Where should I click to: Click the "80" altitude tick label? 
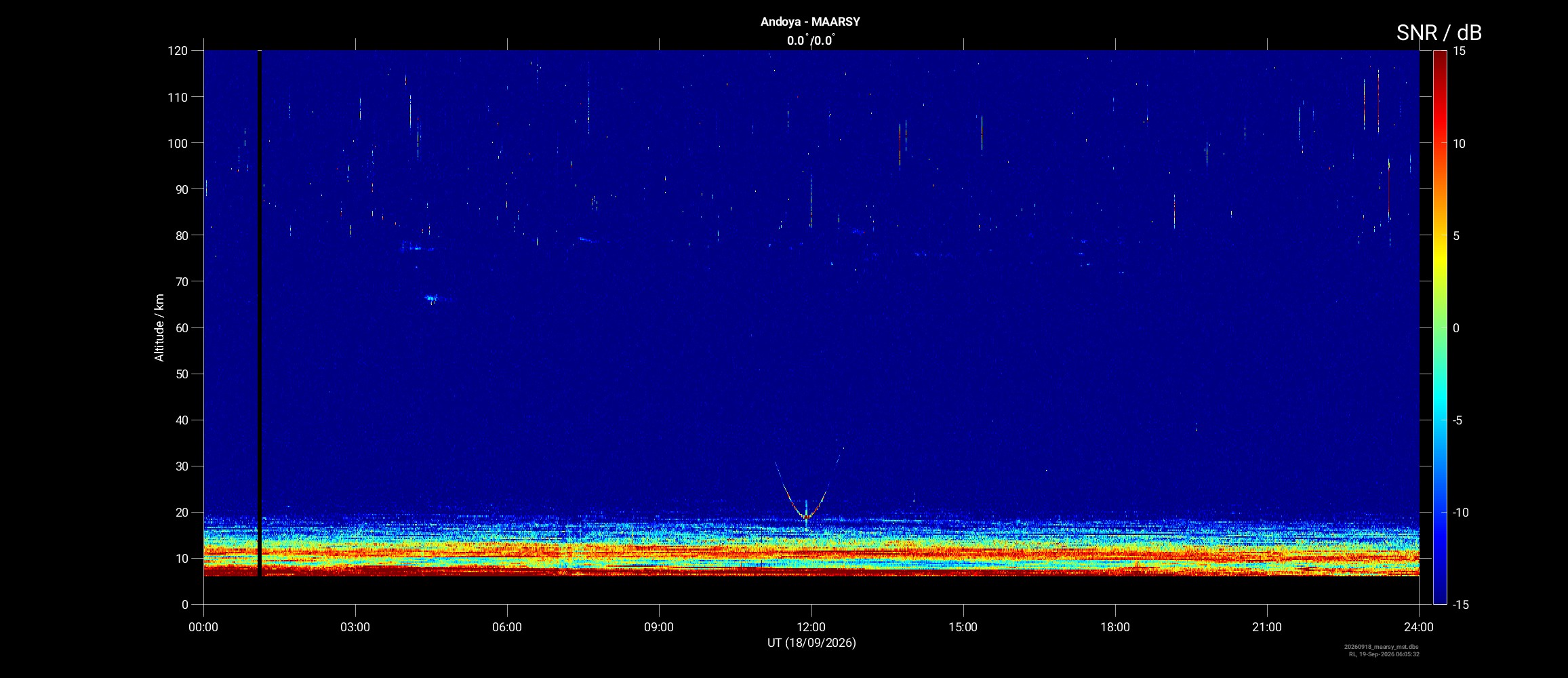click(x=182, y=235)
